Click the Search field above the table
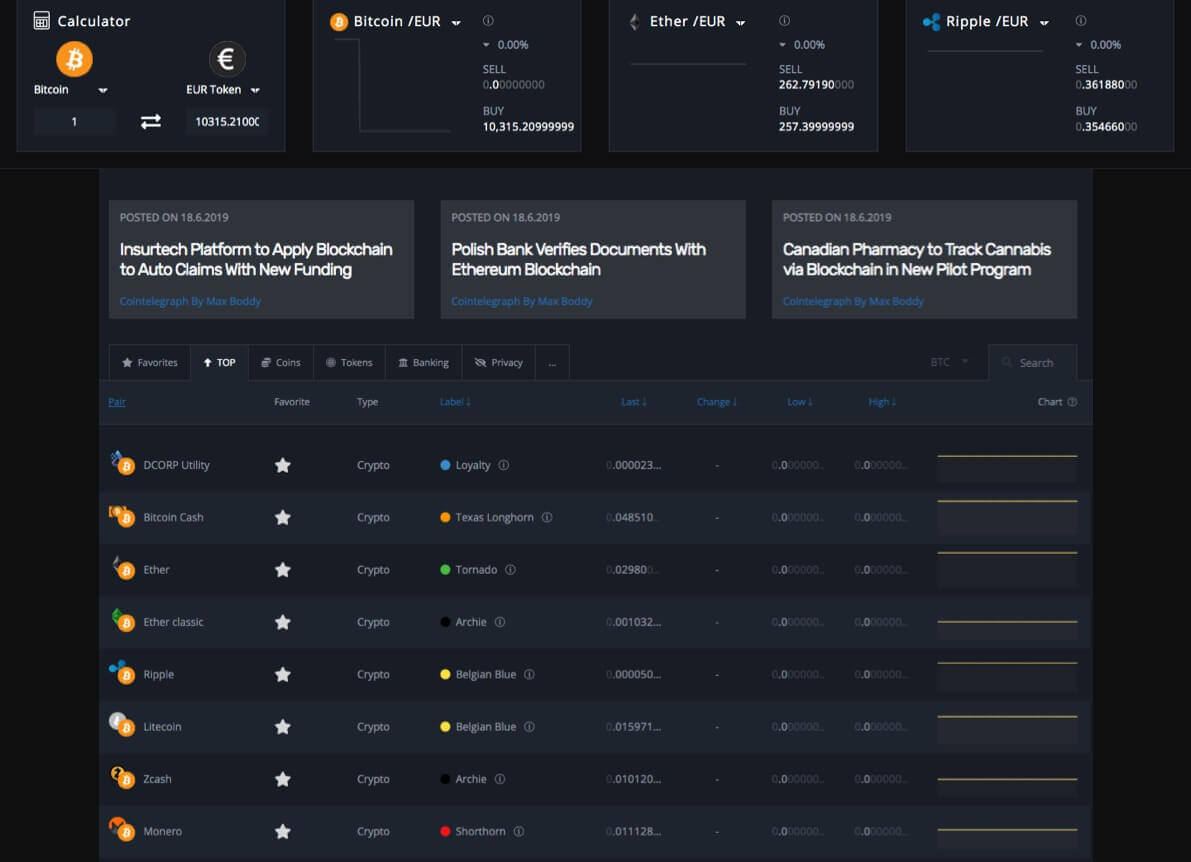1191x862 pixels. click(1033, 362)
